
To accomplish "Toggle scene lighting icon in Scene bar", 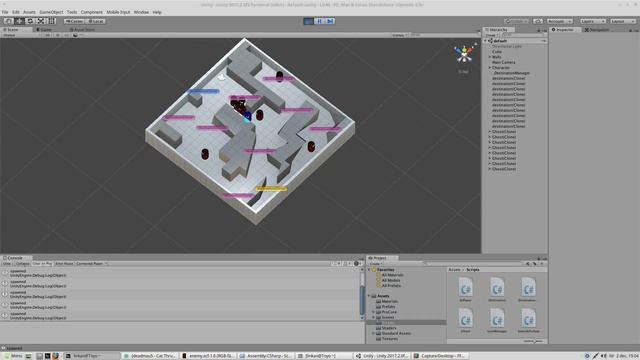I will pyautogui.click(x=58, y=35).
